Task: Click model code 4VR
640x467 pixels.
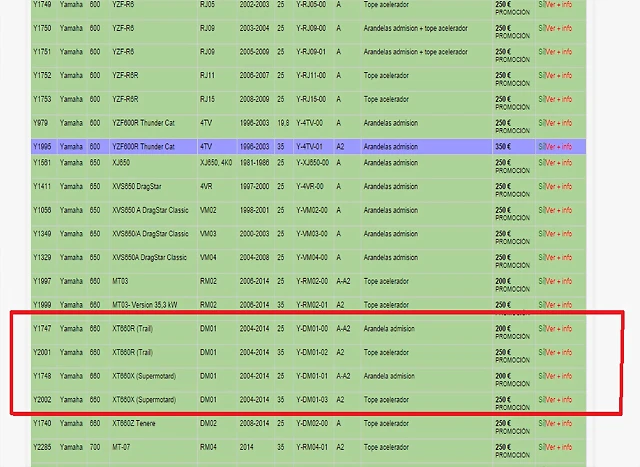Action: pyautogui.click(x=206, y=186)
